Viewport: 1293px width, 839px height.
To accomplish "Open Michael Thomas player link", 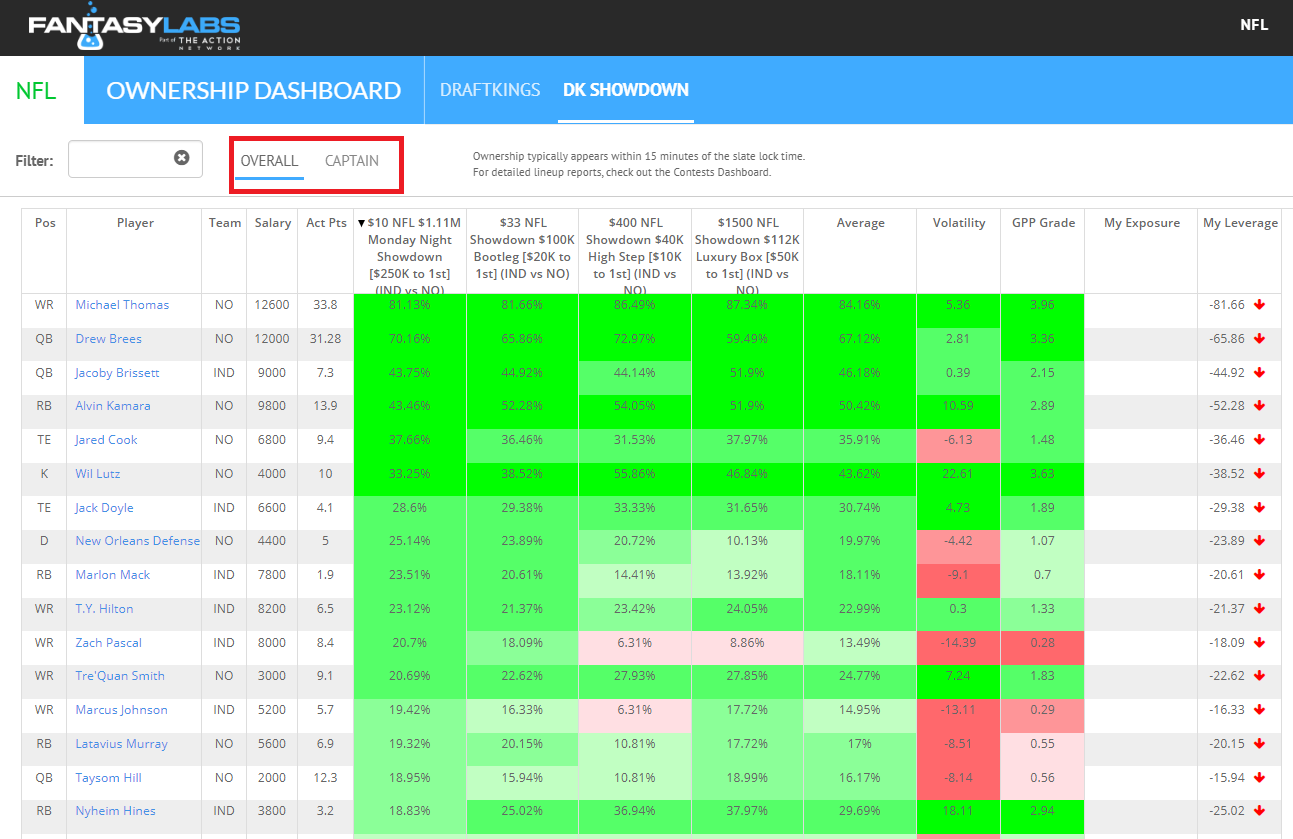I will pyautogui.click(x=122, y=305).
